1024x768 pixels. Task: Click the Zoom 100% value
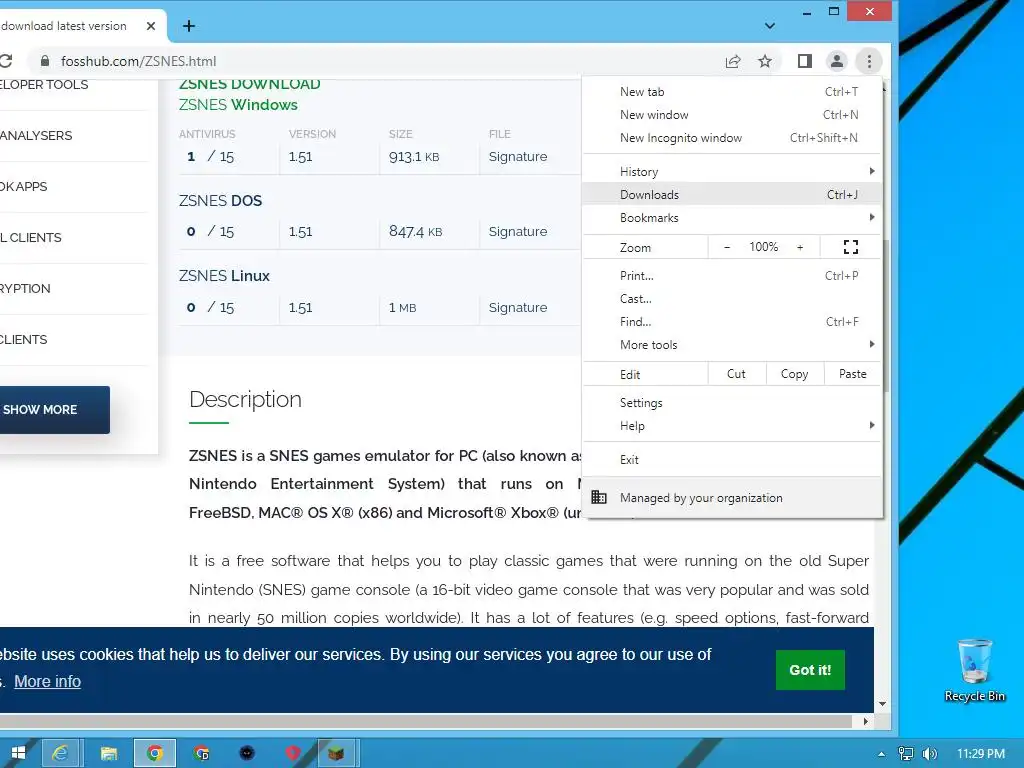[x=763, y=247]
